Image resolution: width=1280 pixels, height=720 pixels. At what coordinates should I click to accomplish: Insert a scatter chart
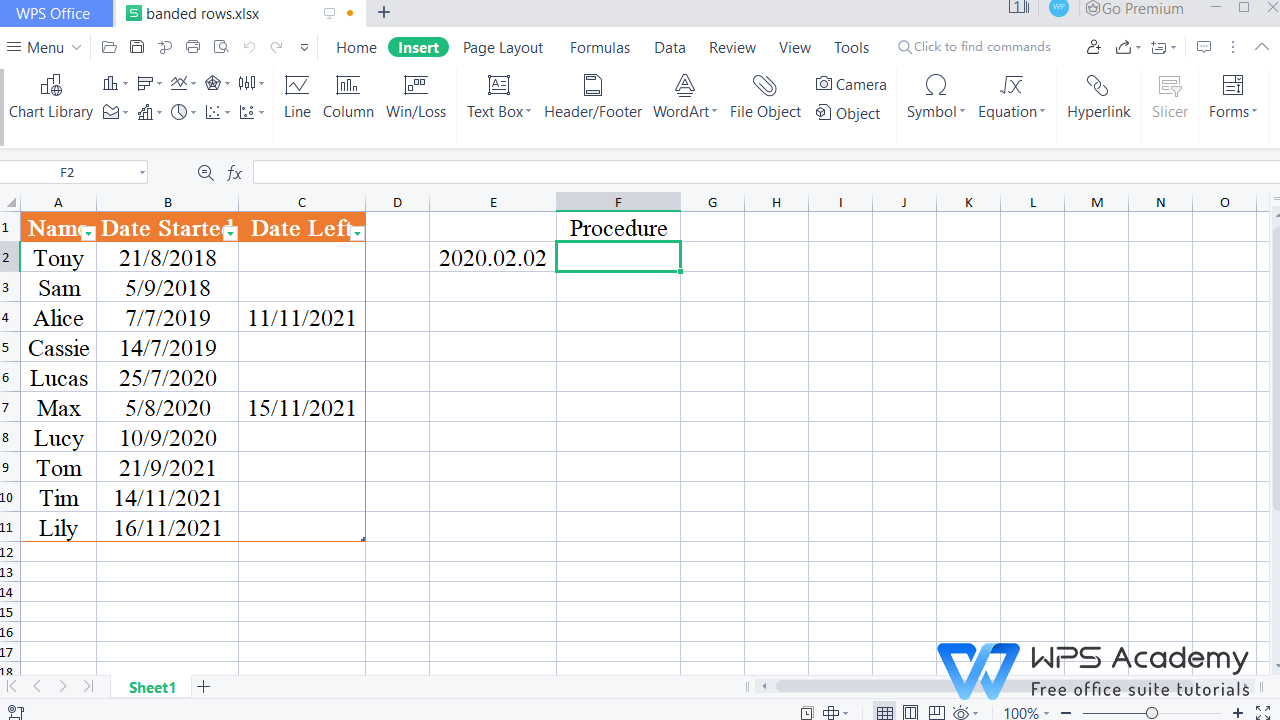point(213,111)
